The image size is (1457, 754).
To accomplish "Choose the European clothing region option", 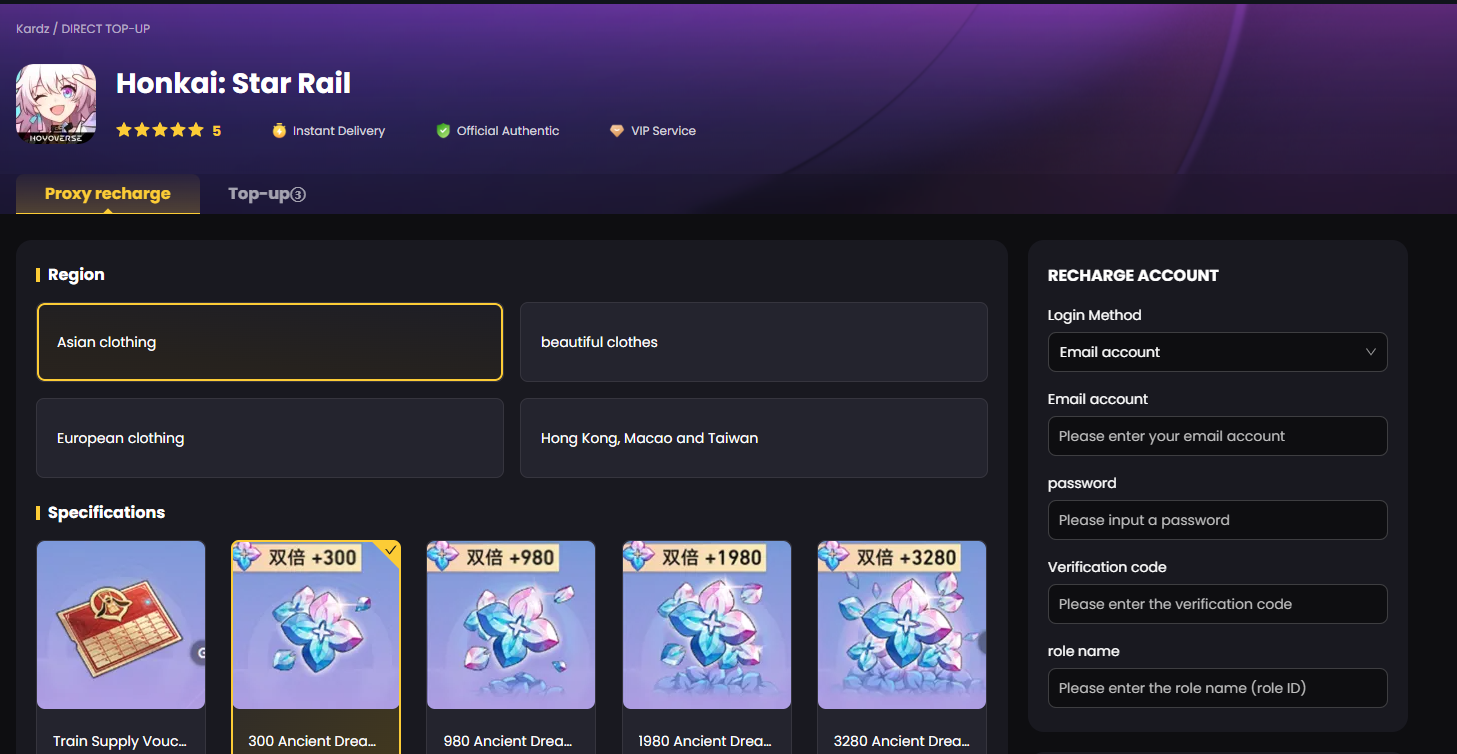I will (x=269, y=438).
